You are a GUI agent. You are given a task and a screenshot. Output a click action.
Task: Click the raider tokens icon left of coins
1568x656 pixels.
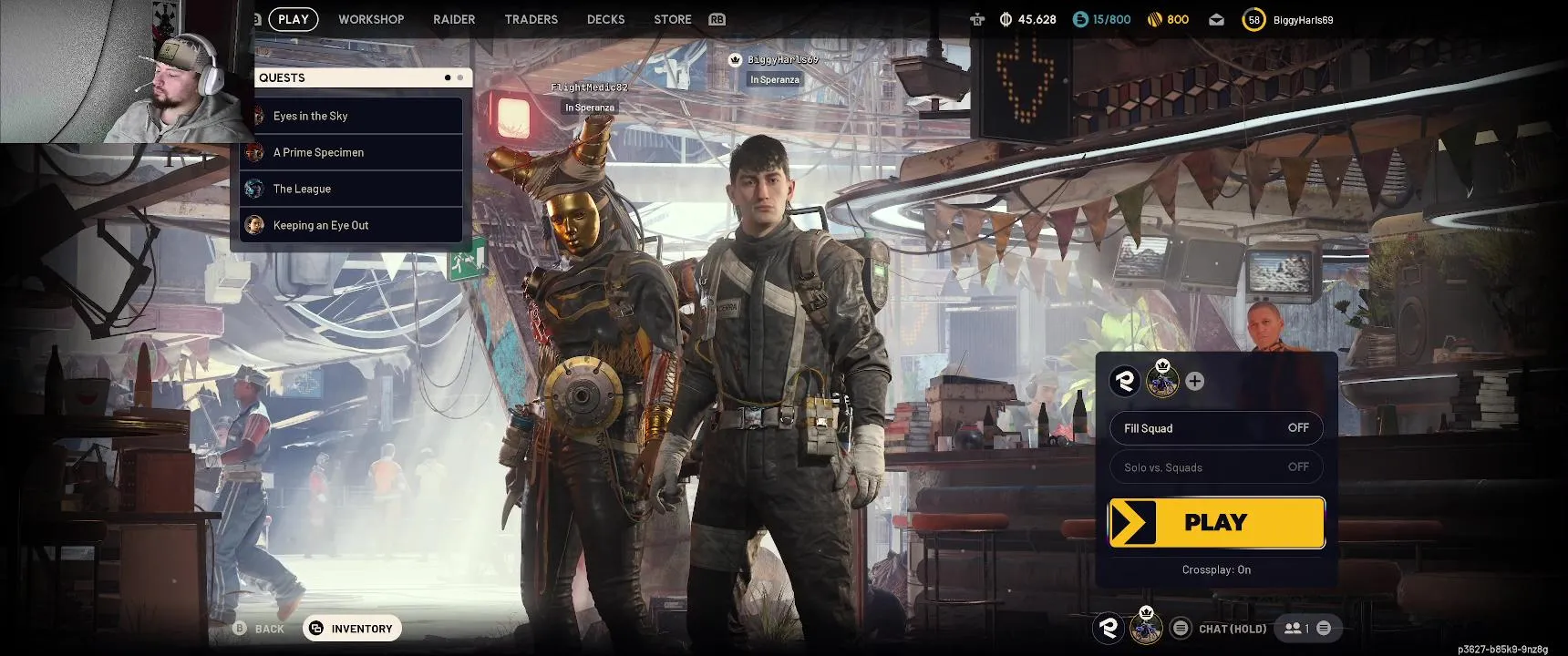(x=977, y=19)
